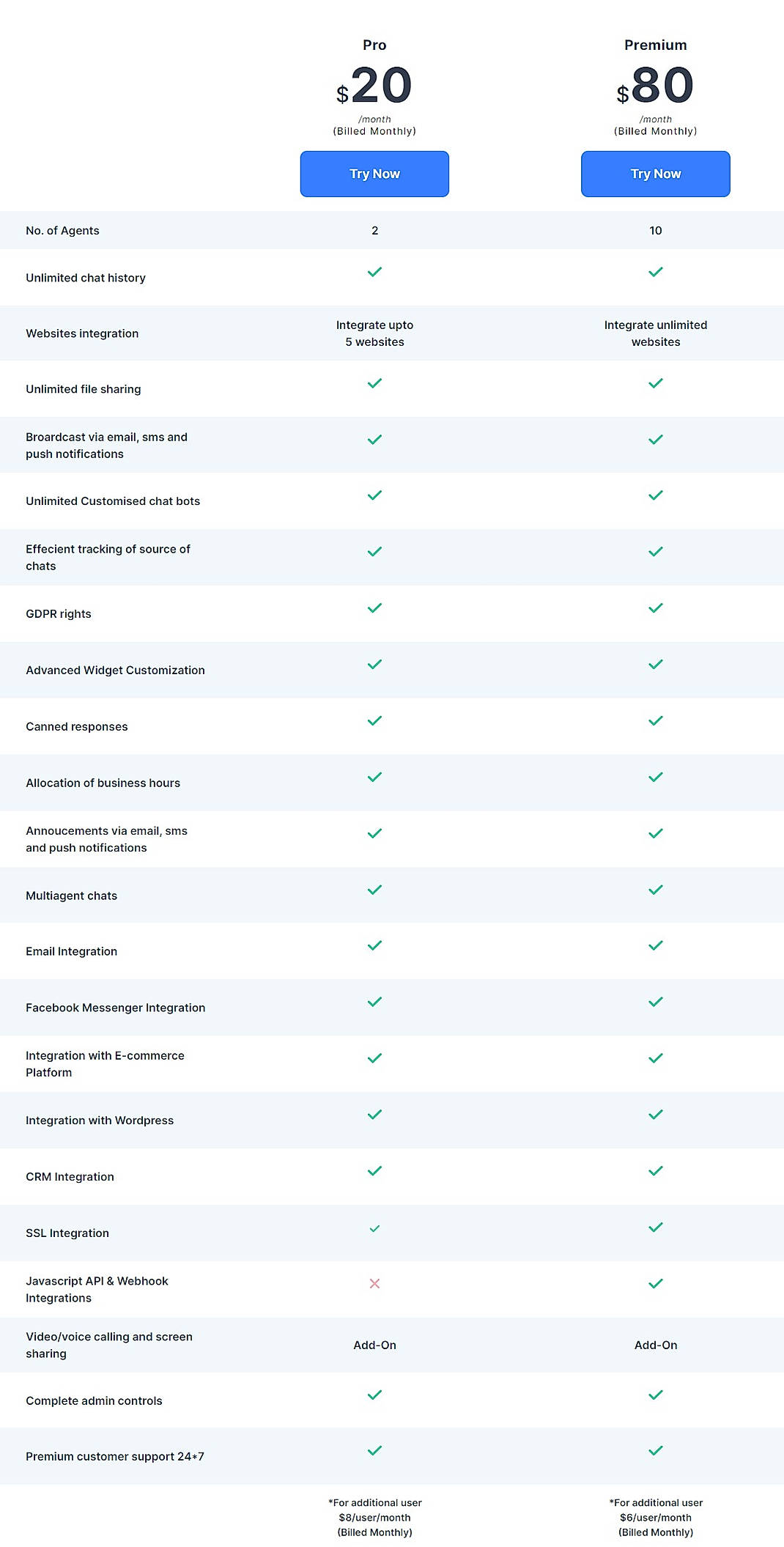This screenshot has height=1547, width=784.
Task: Click the Add-On label under Pro video calling
Action: [374, 1345]
